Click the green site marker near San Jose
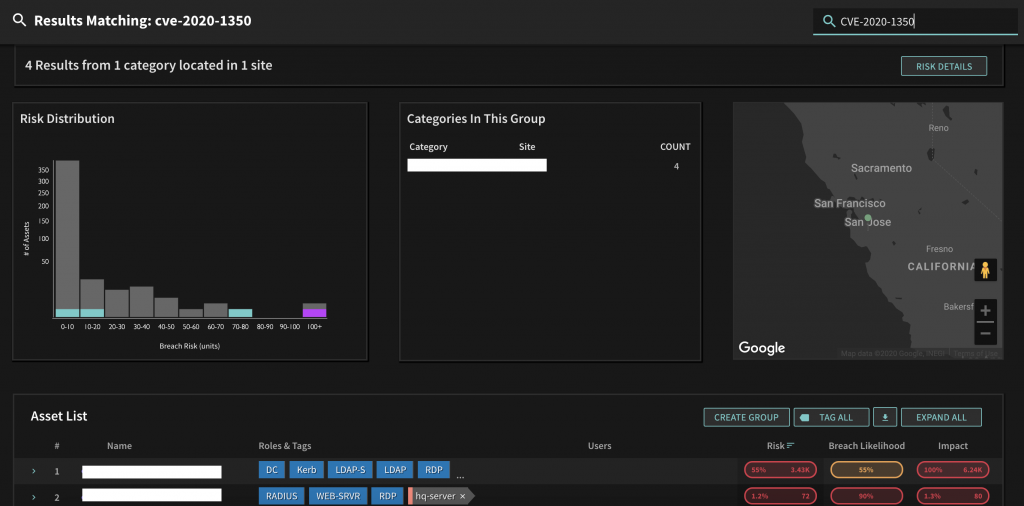Screen dimensions: 1024x506 click(x=868, y=217)
